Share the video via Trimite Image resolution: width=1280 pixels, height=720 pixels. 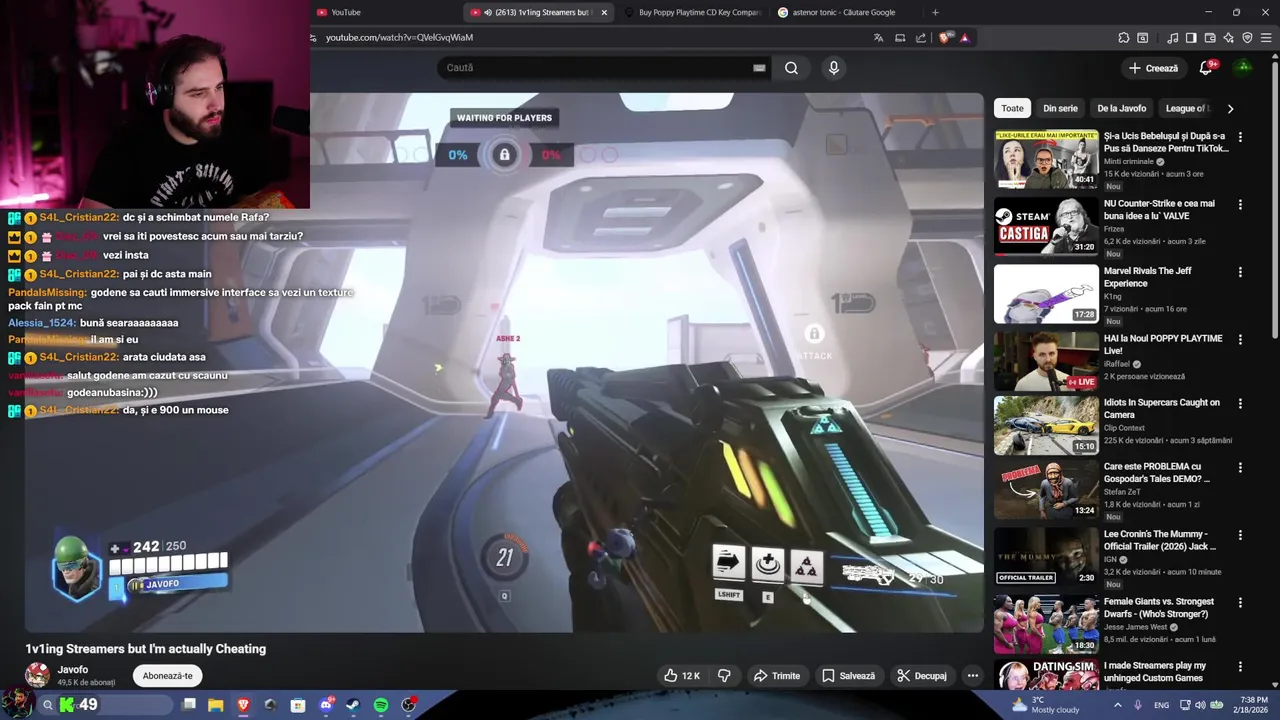pos(777,676)
